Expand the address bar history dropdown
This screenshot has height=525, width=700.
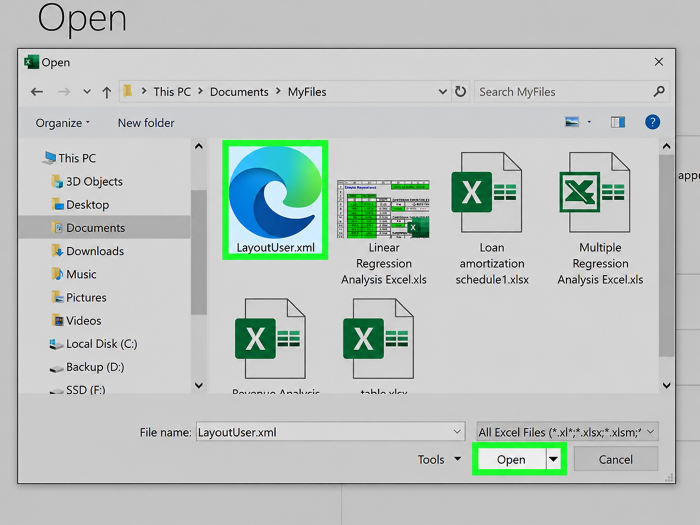(x=442, y=92)
